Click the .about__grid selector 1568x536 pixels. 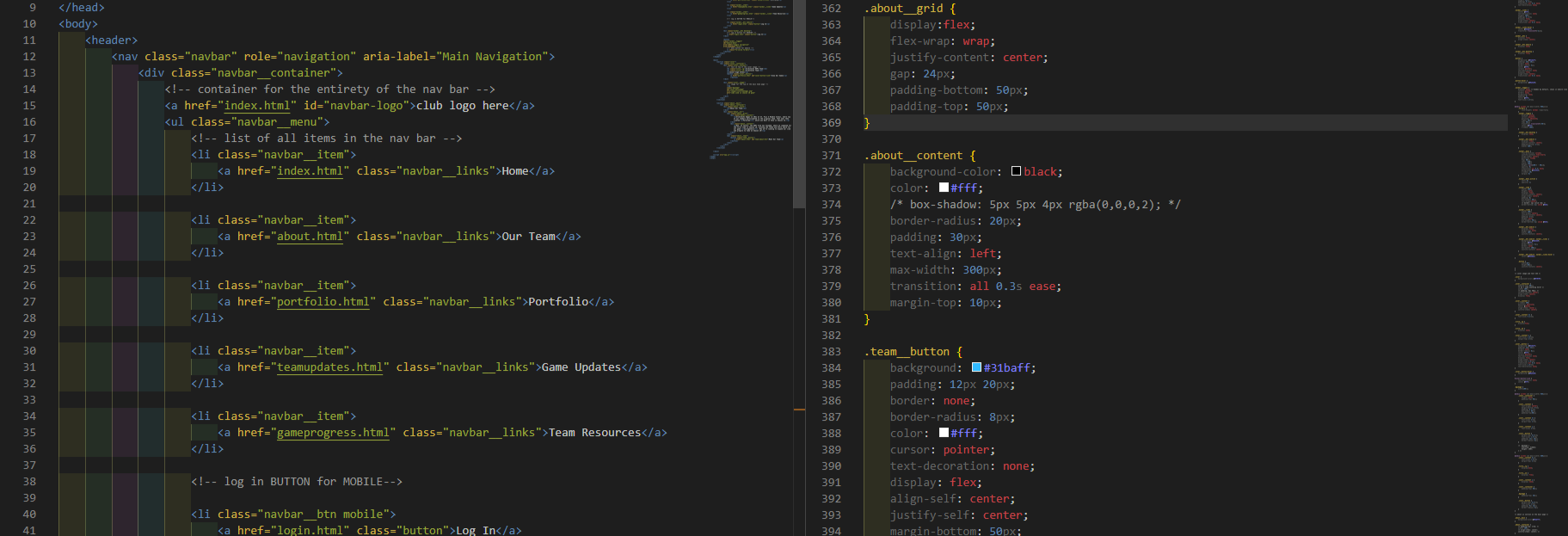[x=903, y=9]
